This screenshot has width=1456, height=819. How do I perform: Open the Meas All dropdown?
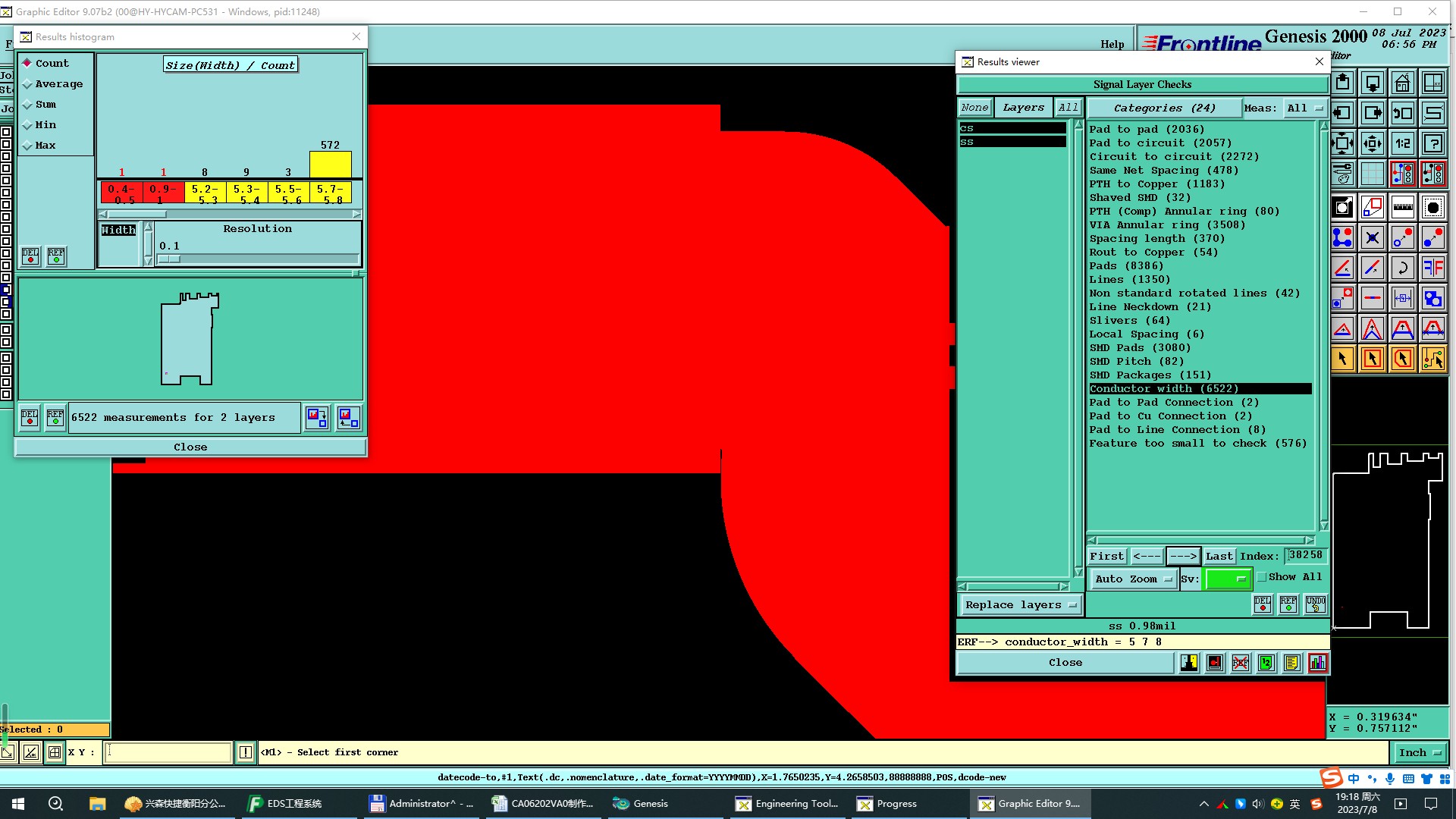coord(1305,108)
